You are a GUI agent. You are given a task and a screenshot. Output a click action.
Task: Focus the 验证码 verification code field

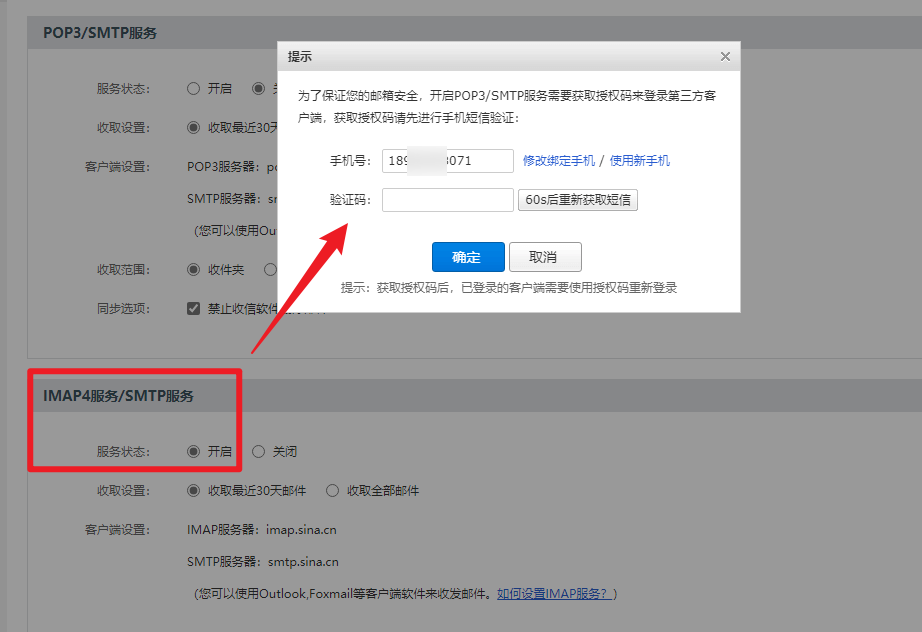[447, 200]
